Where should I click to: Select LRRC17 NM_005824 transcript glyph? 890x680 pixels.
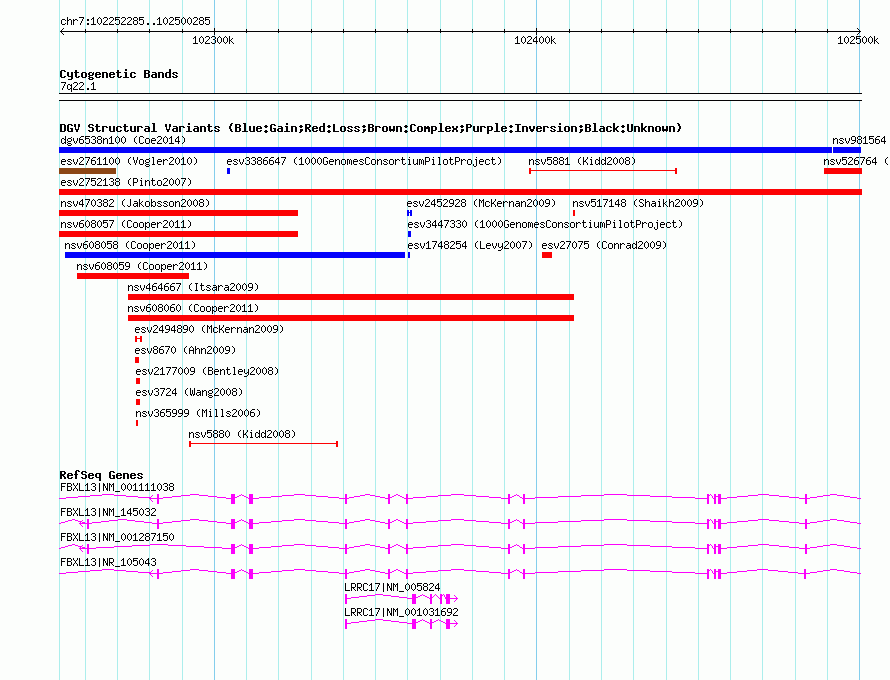click(x=401, y=598)
